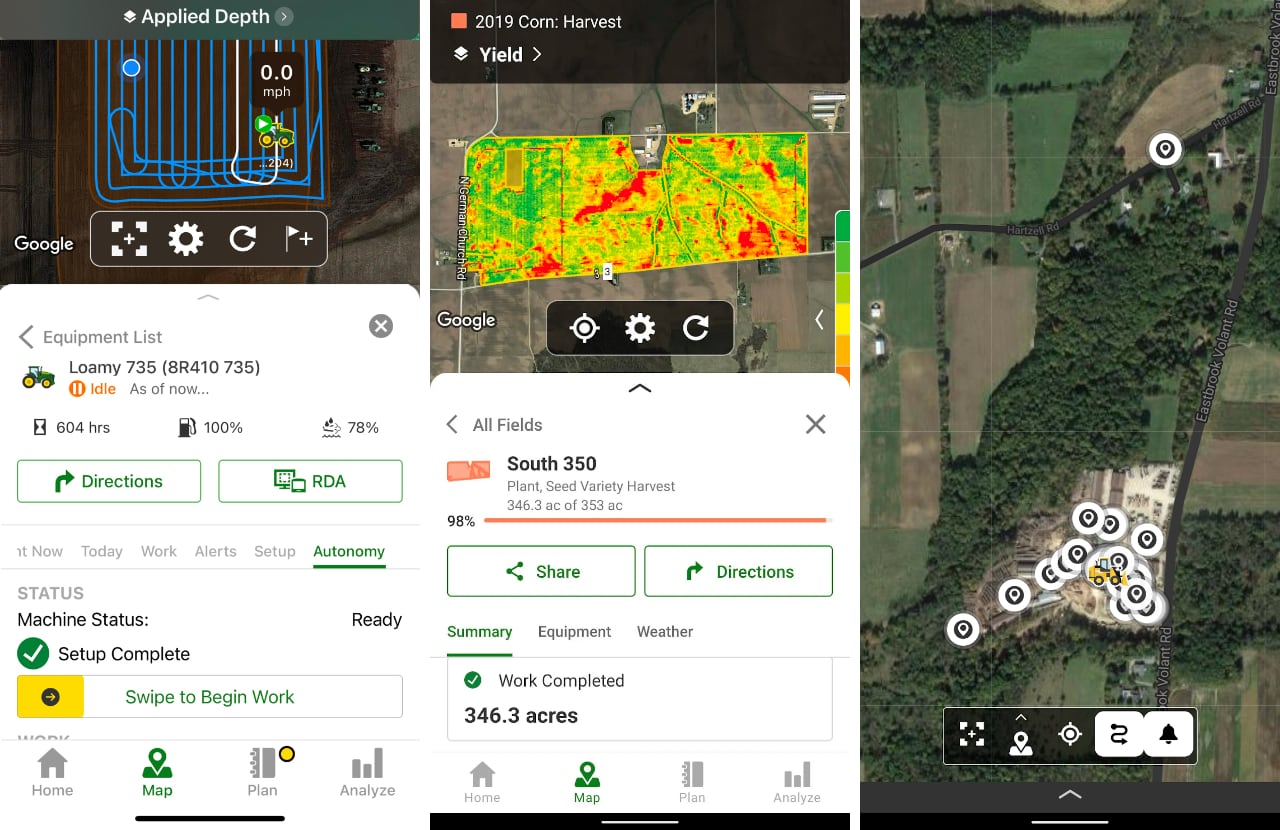Add a flag to the map

(299, 239)
